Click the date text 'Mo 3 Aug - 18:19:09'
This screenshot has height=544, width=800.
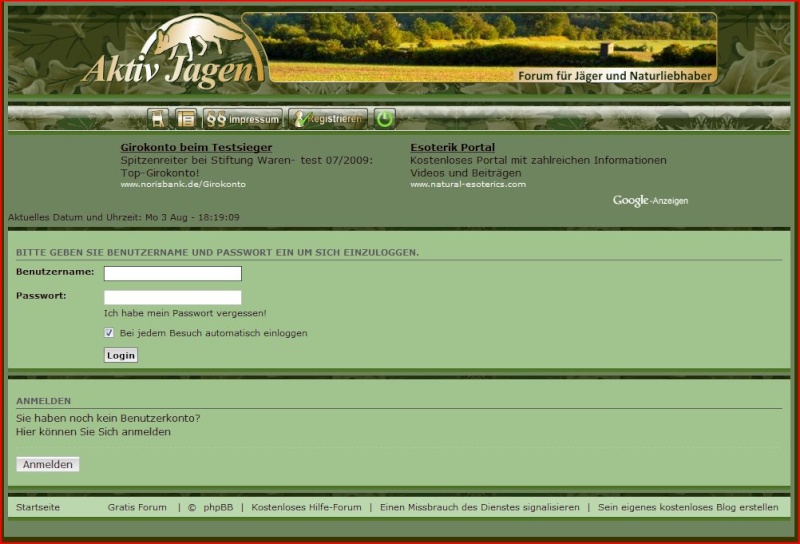click(x=192, y=217)
